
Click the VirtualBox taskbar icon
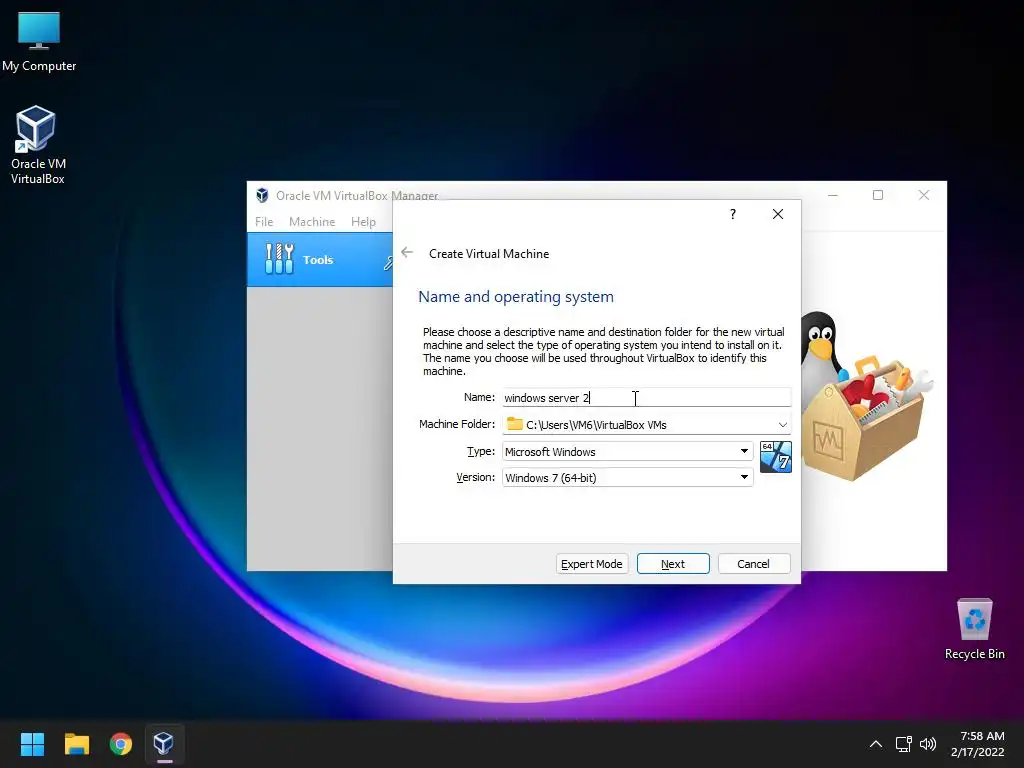coord(163,744)
